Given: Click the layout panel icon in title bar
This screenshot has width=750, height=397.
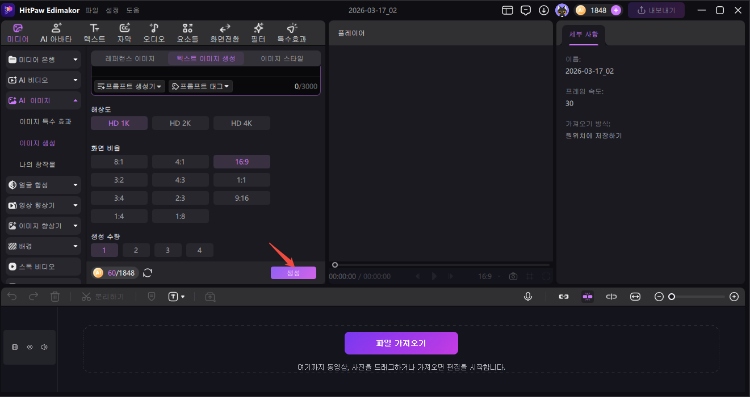Looking at the screenshot, I should pyautogui.click(x=507, y=11).
